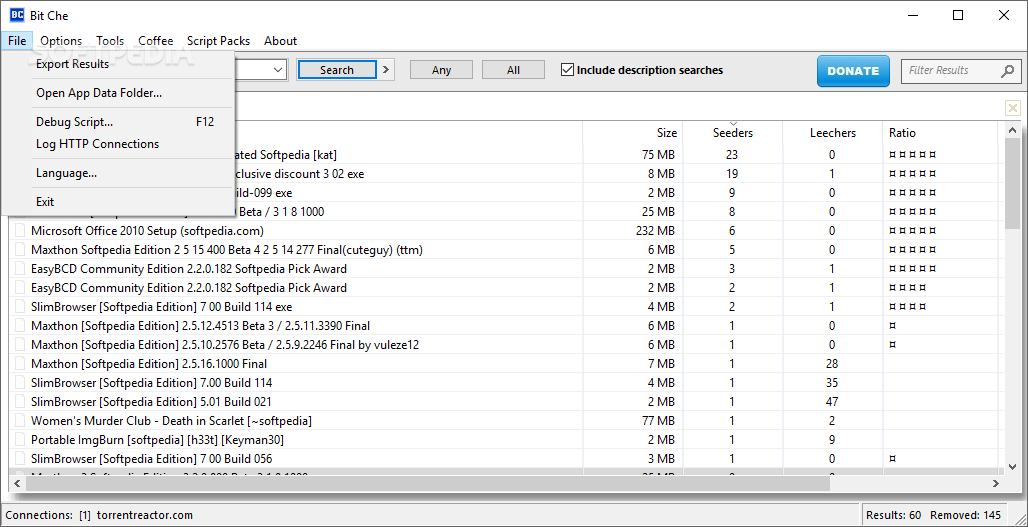This screenshot has height=527, width=1028.
Task: Select SlimBrowser 7 00 Build 114 exe row
Action: pyautogui.click(x=505, y=307)
